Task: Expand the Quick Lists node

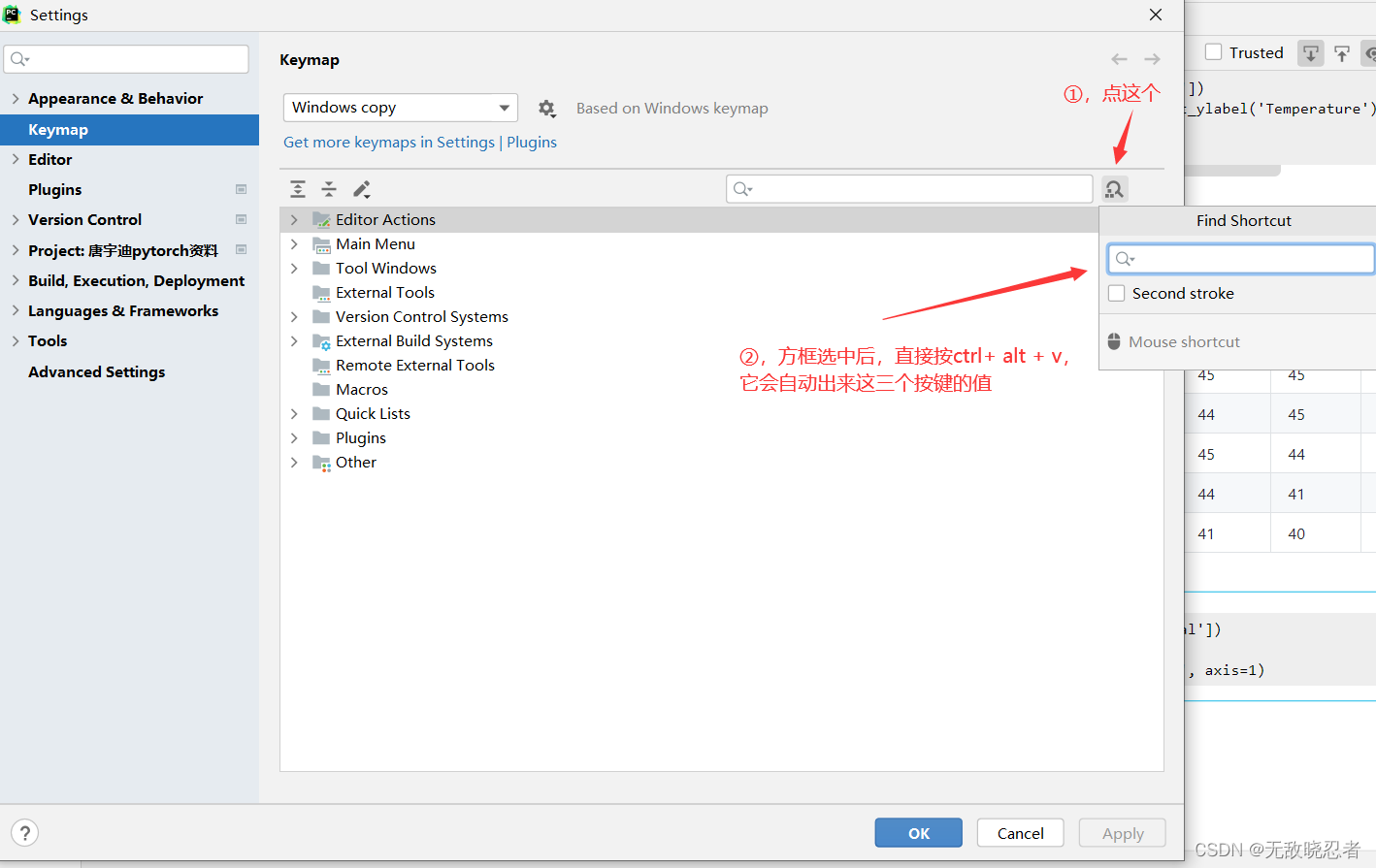Action: pyautogui.click(x=294, y=414)
